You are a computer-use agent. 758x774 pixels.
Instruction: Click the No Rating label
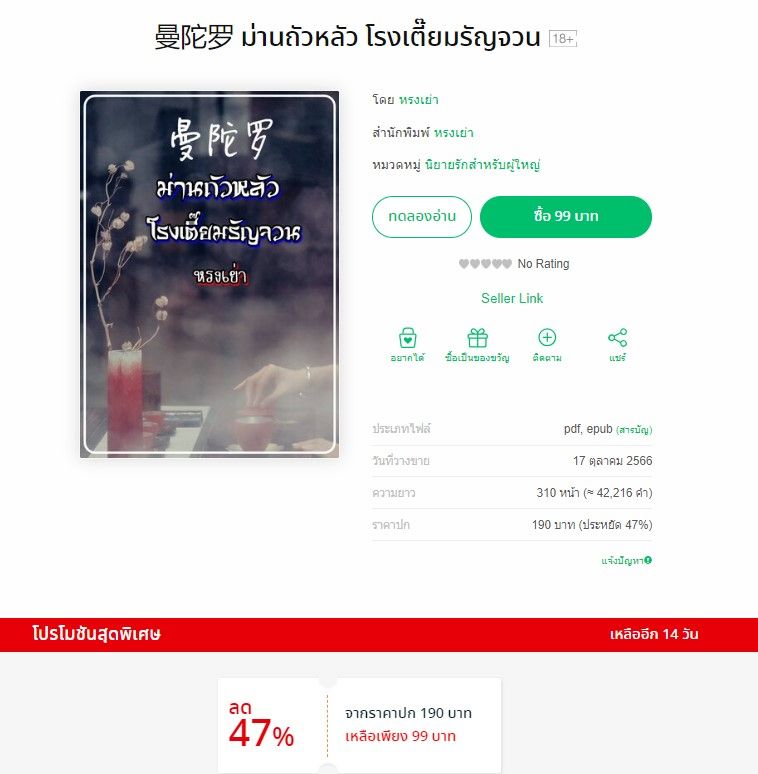(x=543, y=264)
